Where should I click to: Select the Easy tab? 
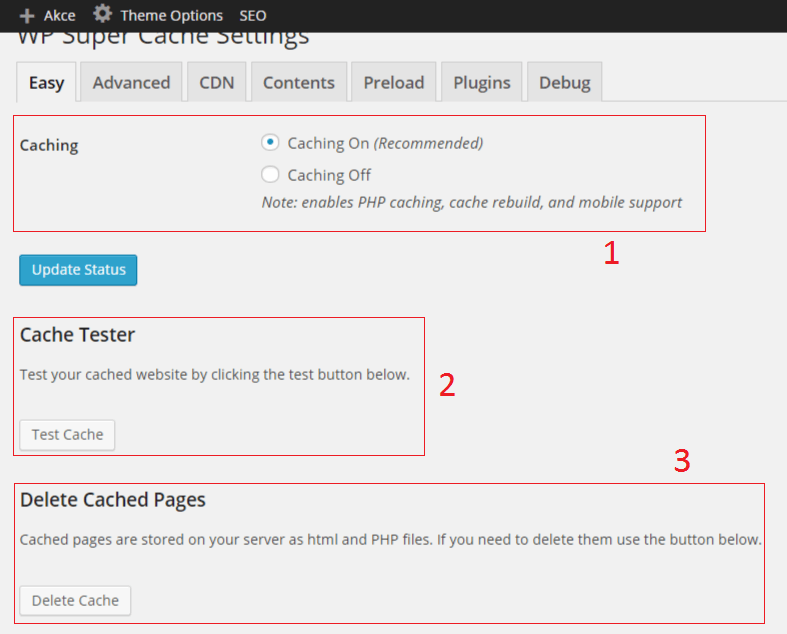click(x=46, y=82)
